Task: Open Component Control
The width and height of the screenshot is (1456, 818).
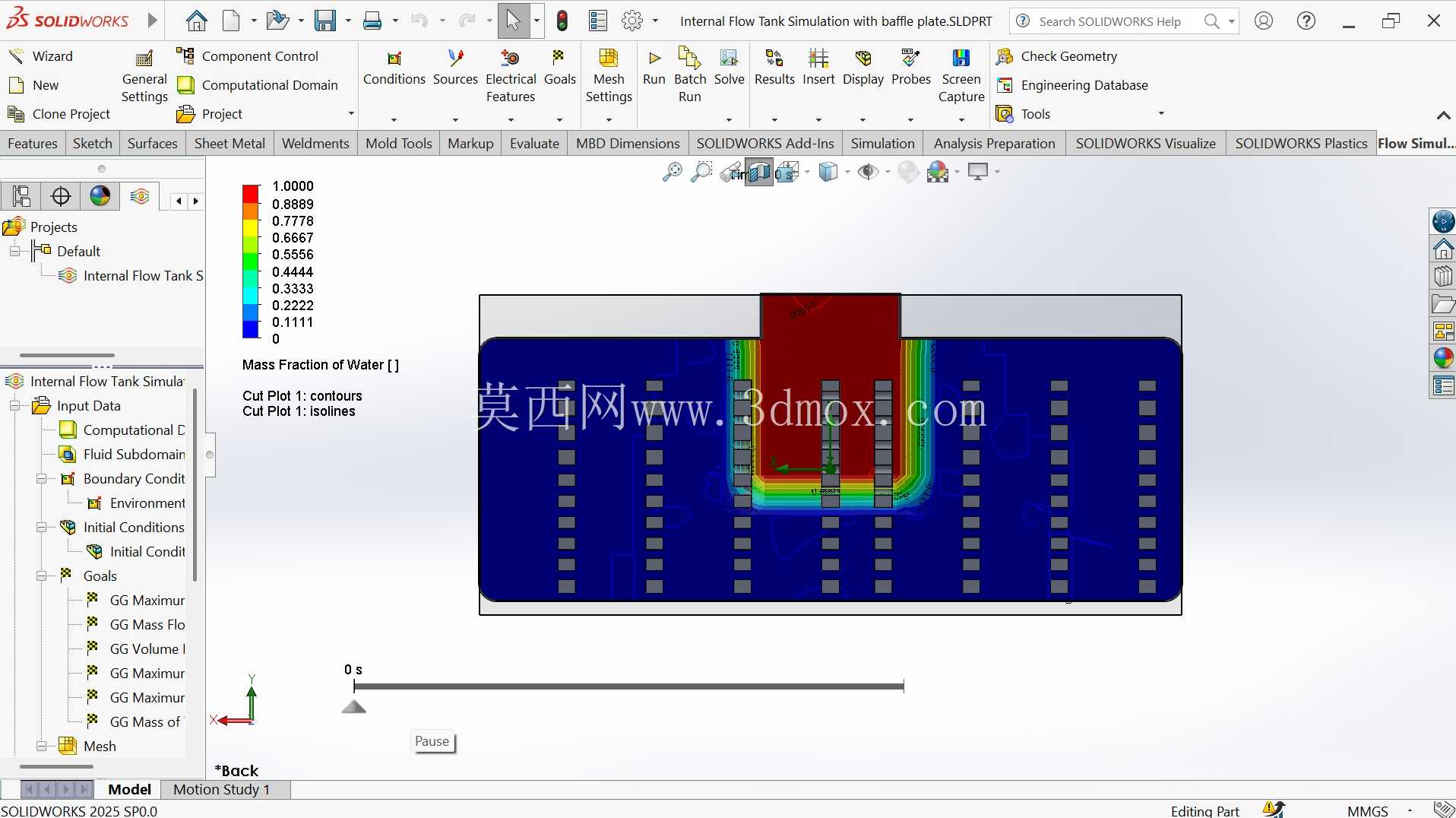Action: point(247,56)
